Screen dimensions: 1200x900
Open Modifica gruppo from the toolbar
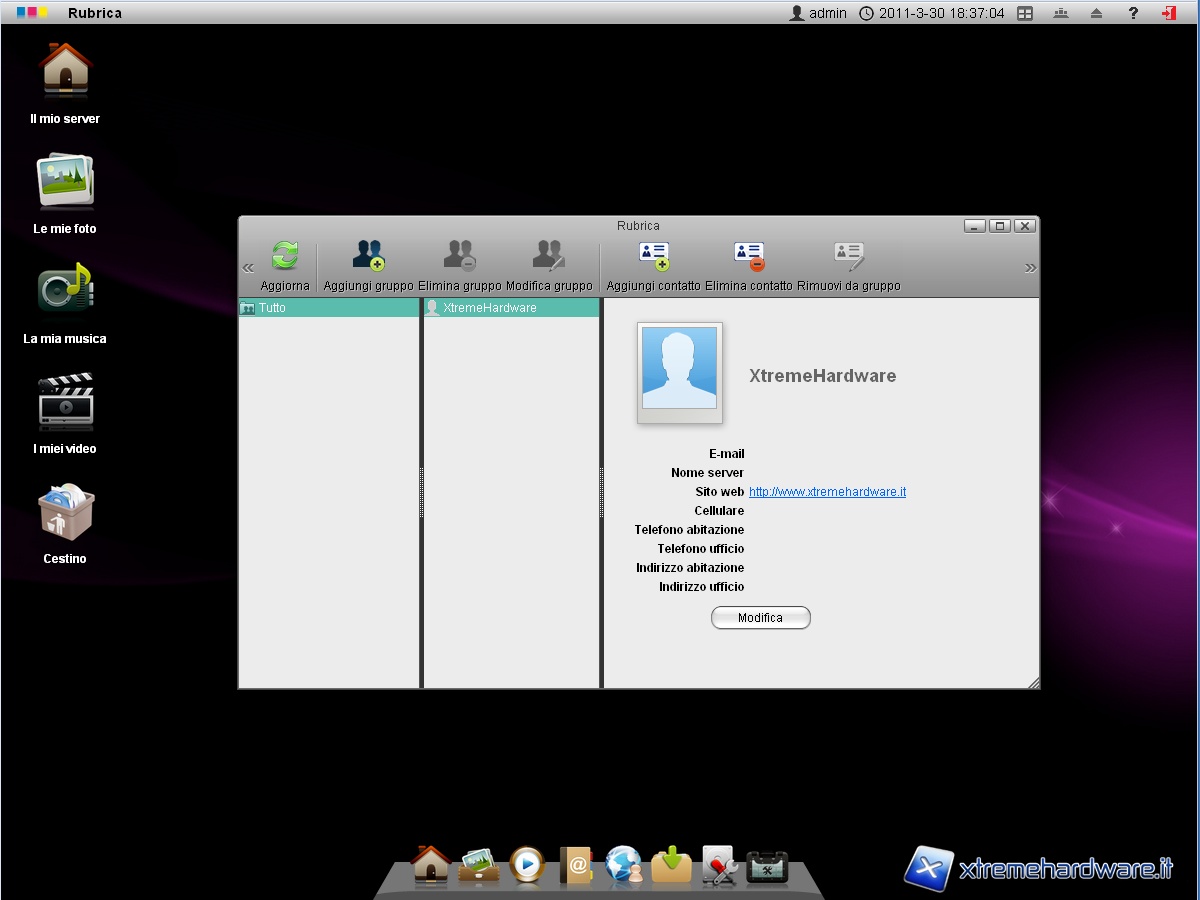coord(549,257)
